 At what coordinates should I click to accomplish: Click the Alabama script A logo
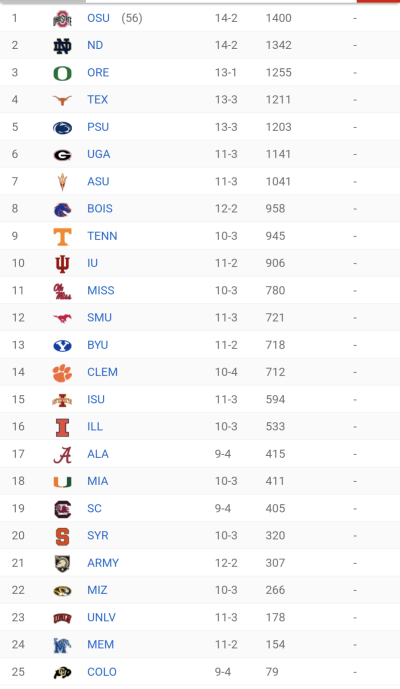tap(62, 454)
